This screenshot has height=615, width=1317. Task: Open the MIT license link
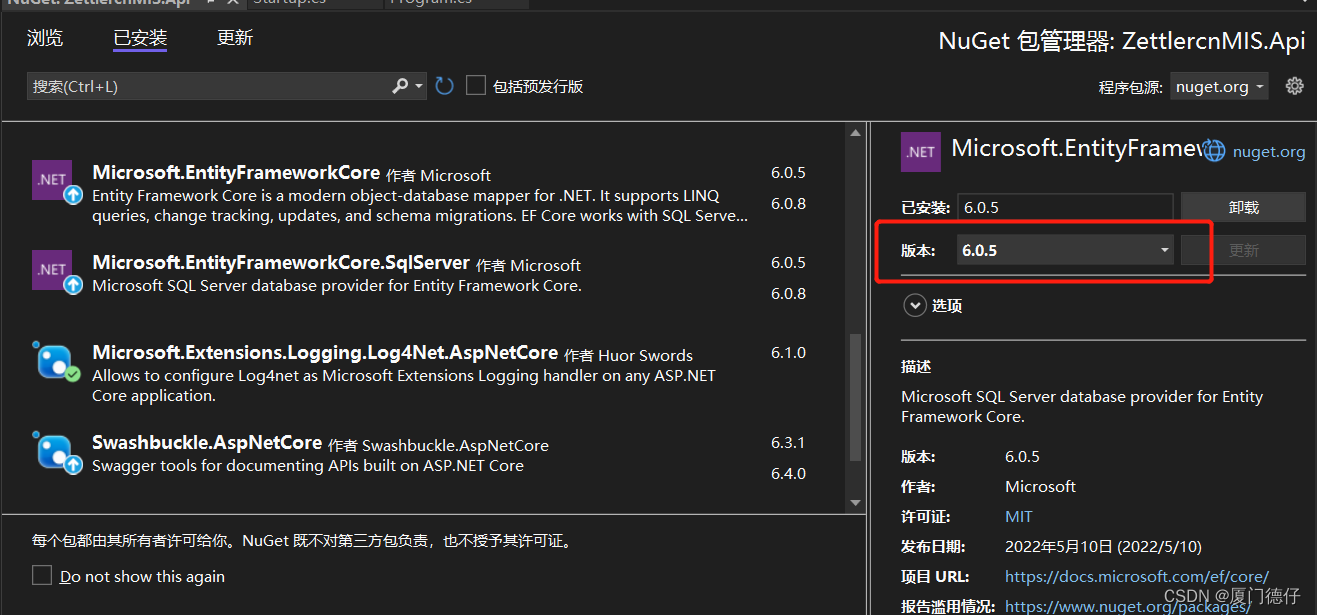tap(1019, 517)
